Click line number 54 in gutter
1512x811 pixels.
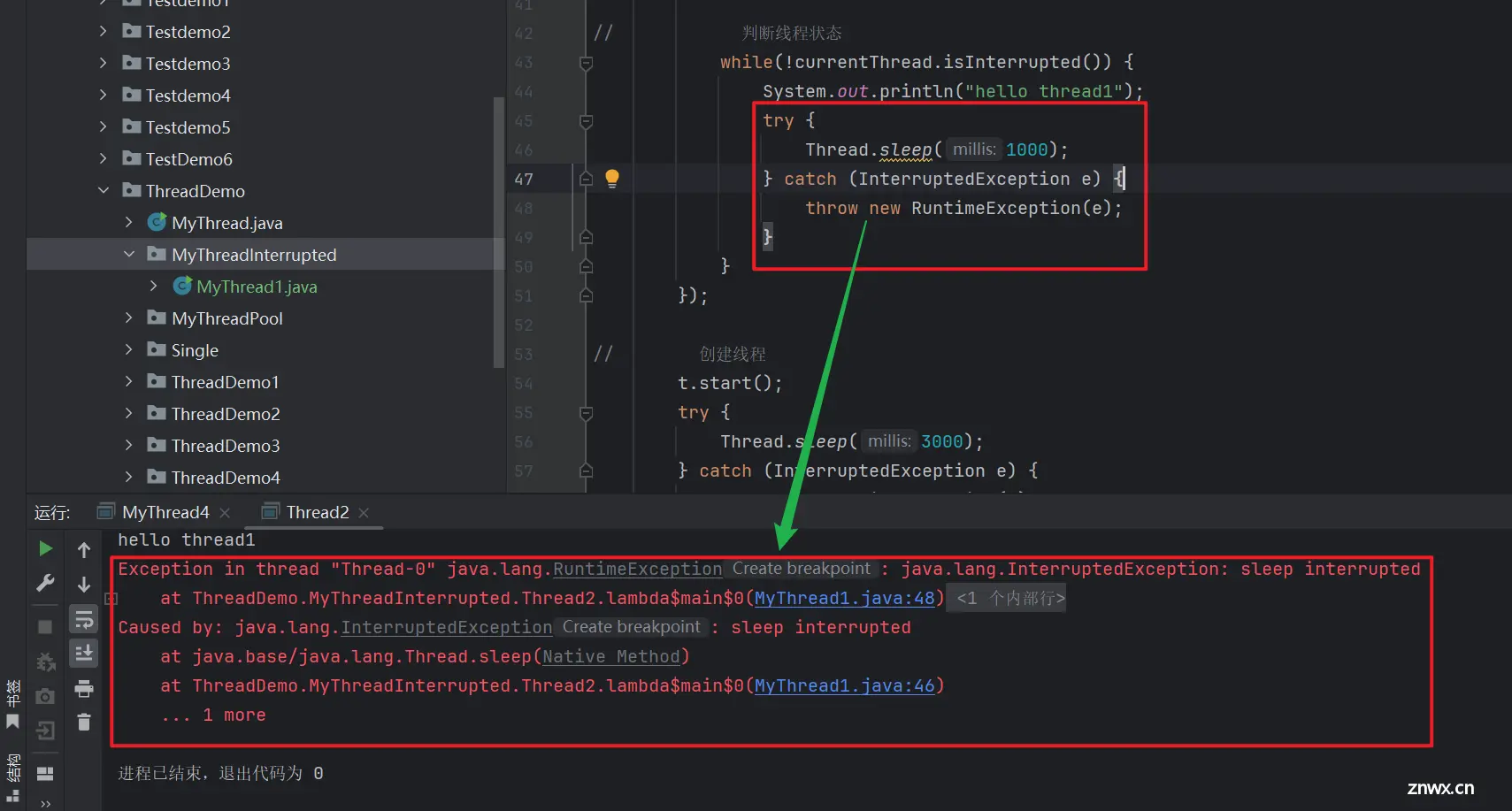coord(524,384)
